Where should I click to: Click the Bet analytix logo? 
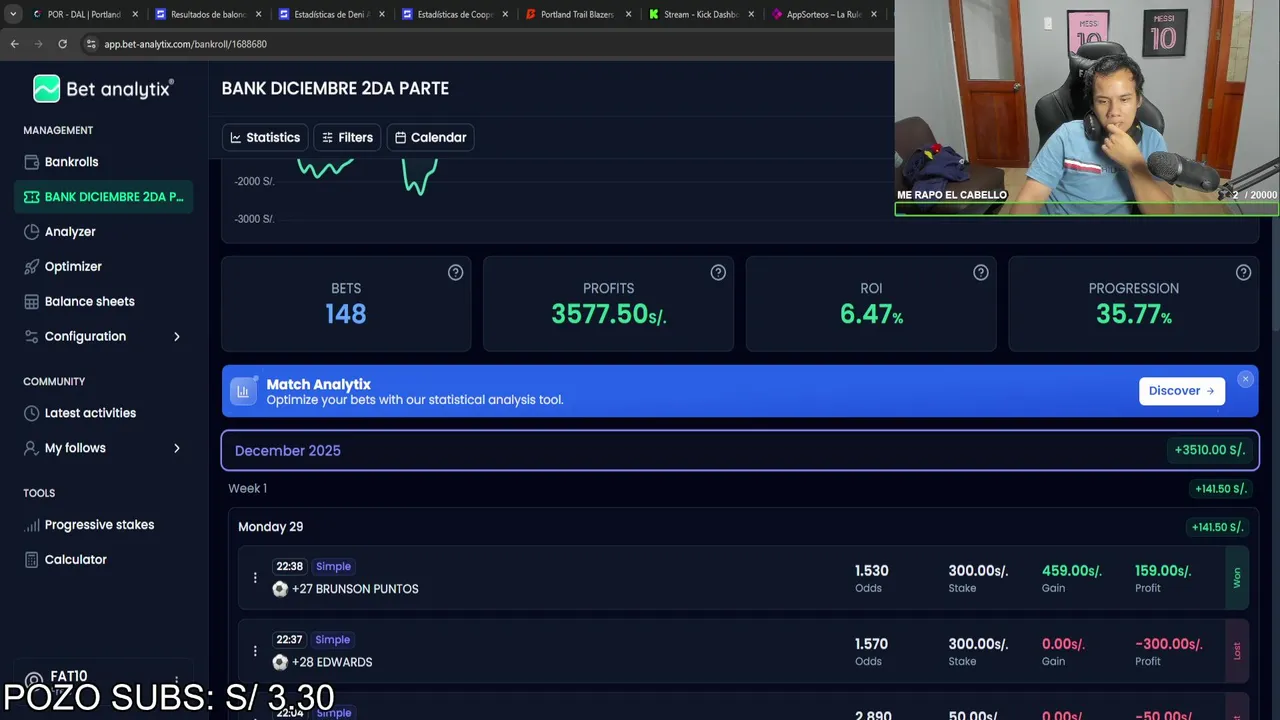(x=103, y=89)
